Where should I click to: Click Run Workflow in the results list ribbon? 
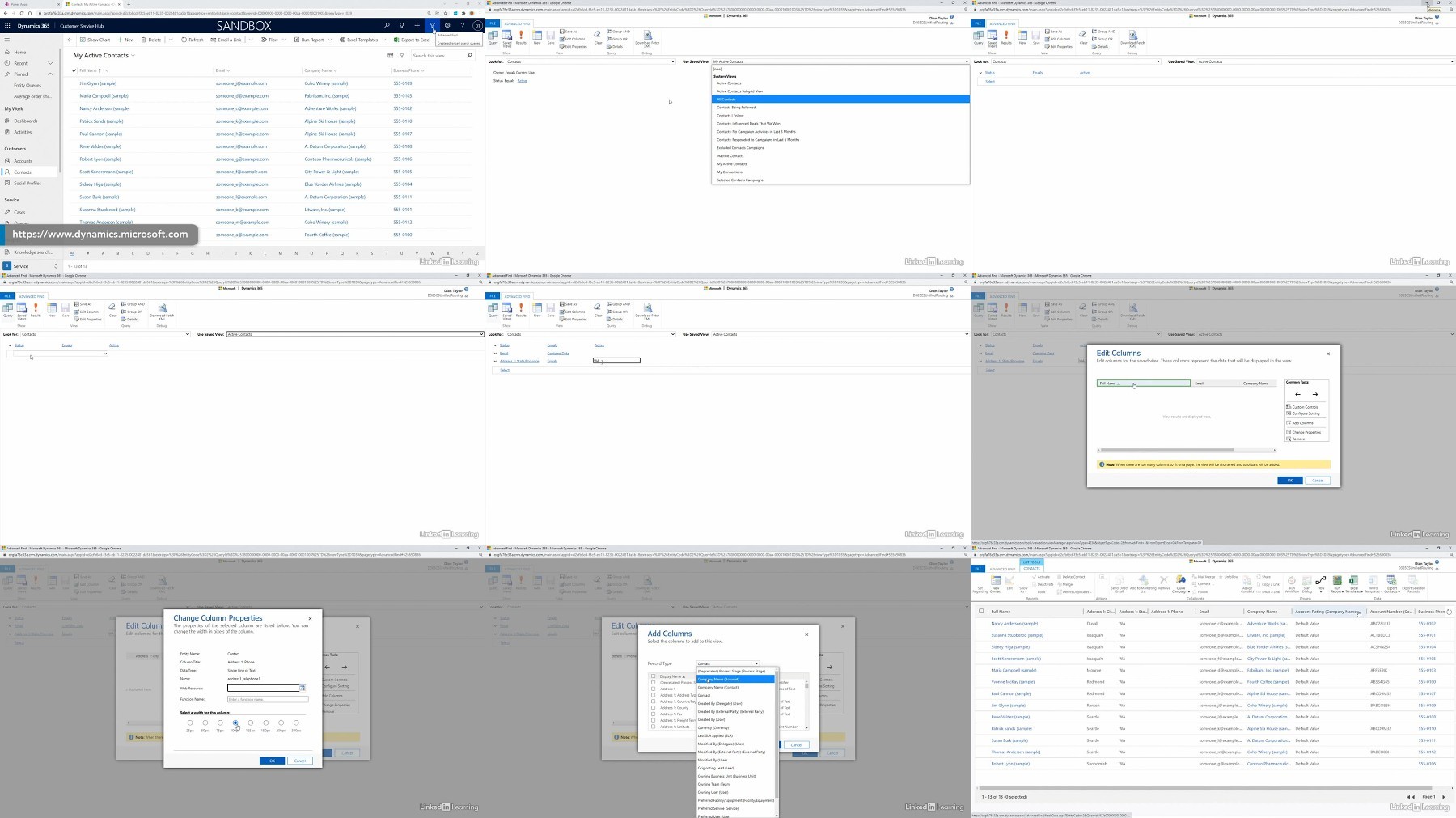pyautogui.click(x=1292, y=583)
